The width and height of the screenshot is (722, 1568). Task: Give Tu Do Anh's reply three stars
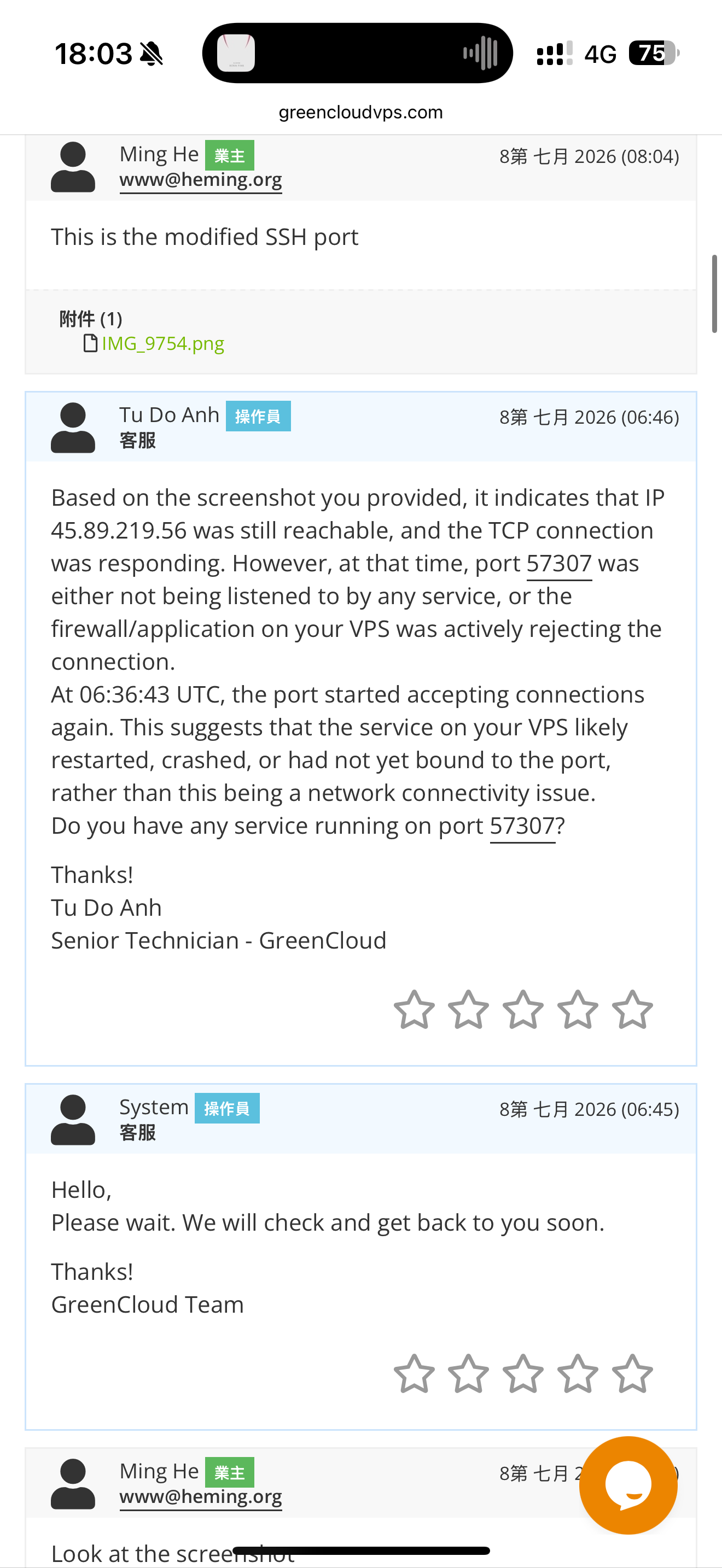523,1009
